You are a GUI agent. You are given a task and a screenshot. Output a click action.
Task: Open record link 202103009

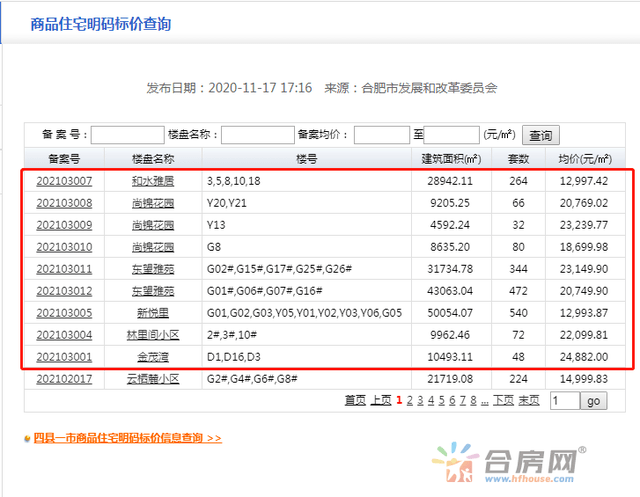(64, 225)
